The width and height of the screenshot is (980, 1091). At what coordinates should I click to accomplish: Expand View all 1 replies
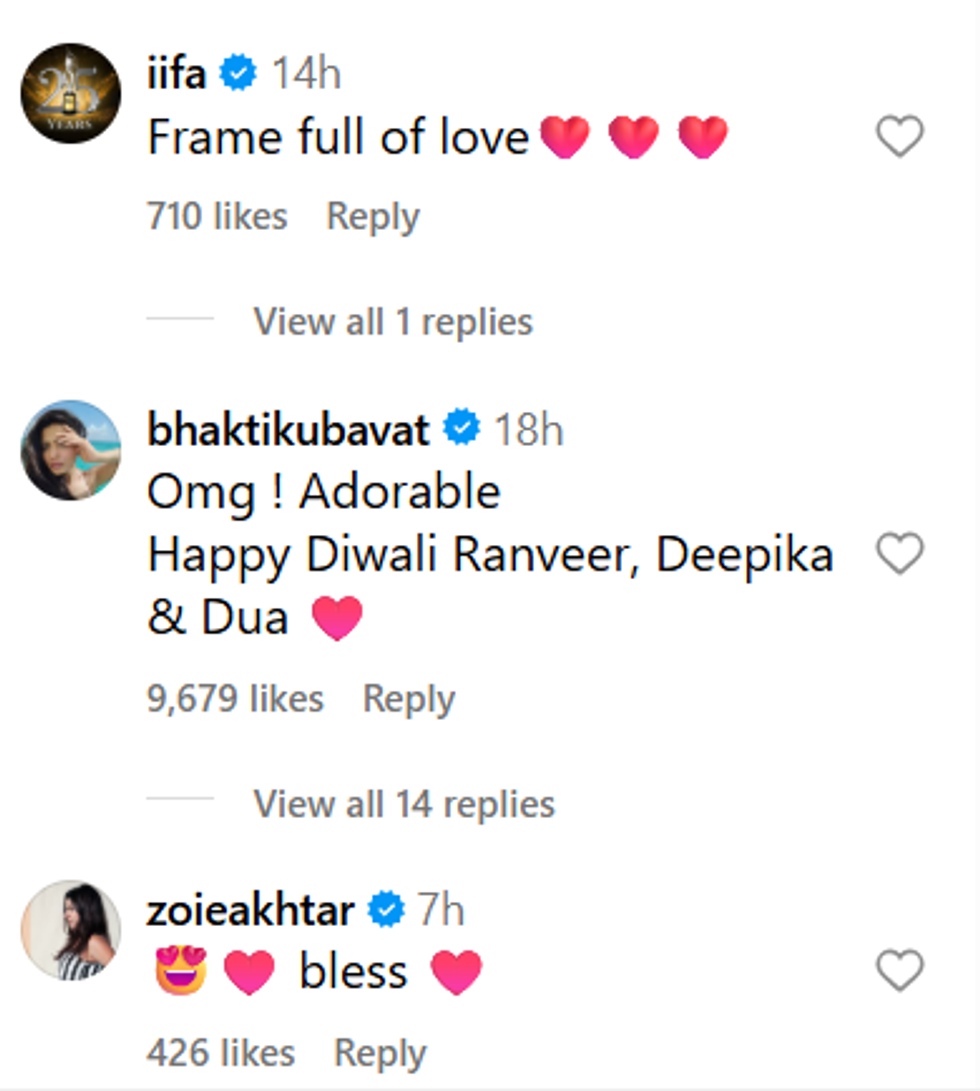(x=393, y=322)
